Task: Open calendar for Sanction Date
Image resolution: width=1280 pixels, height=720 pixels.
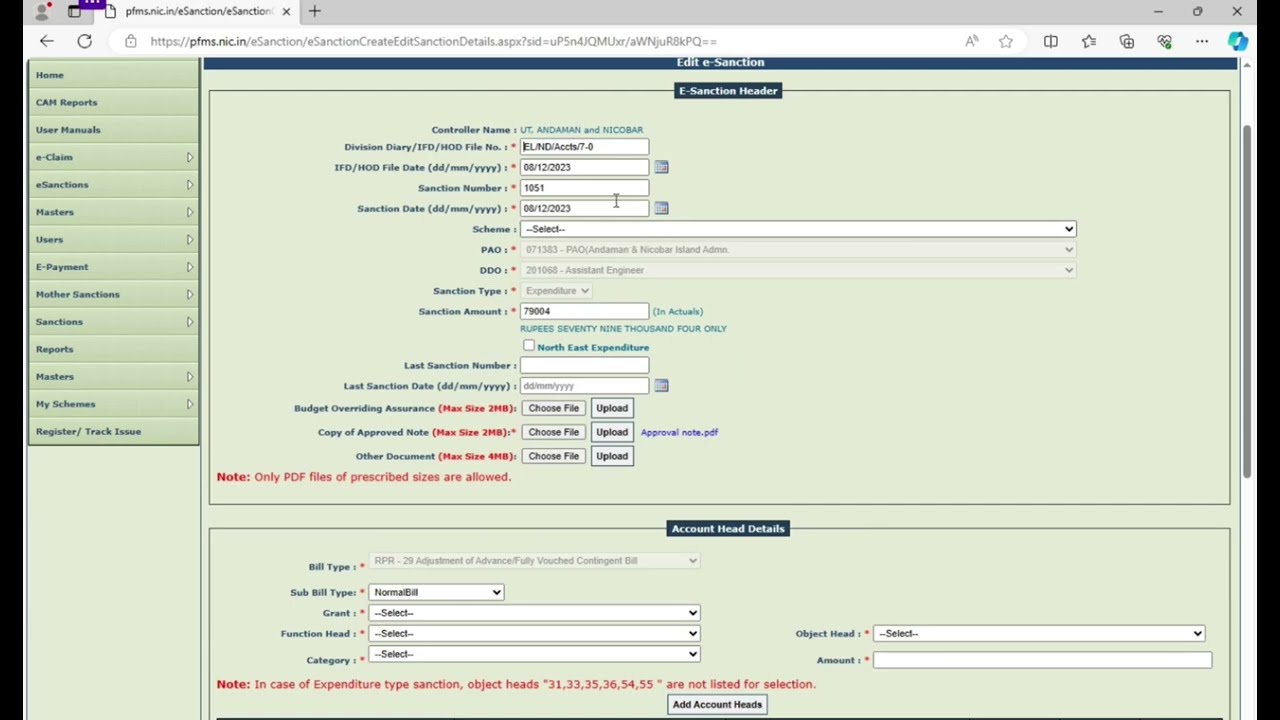Action: [x=661, y=208]
